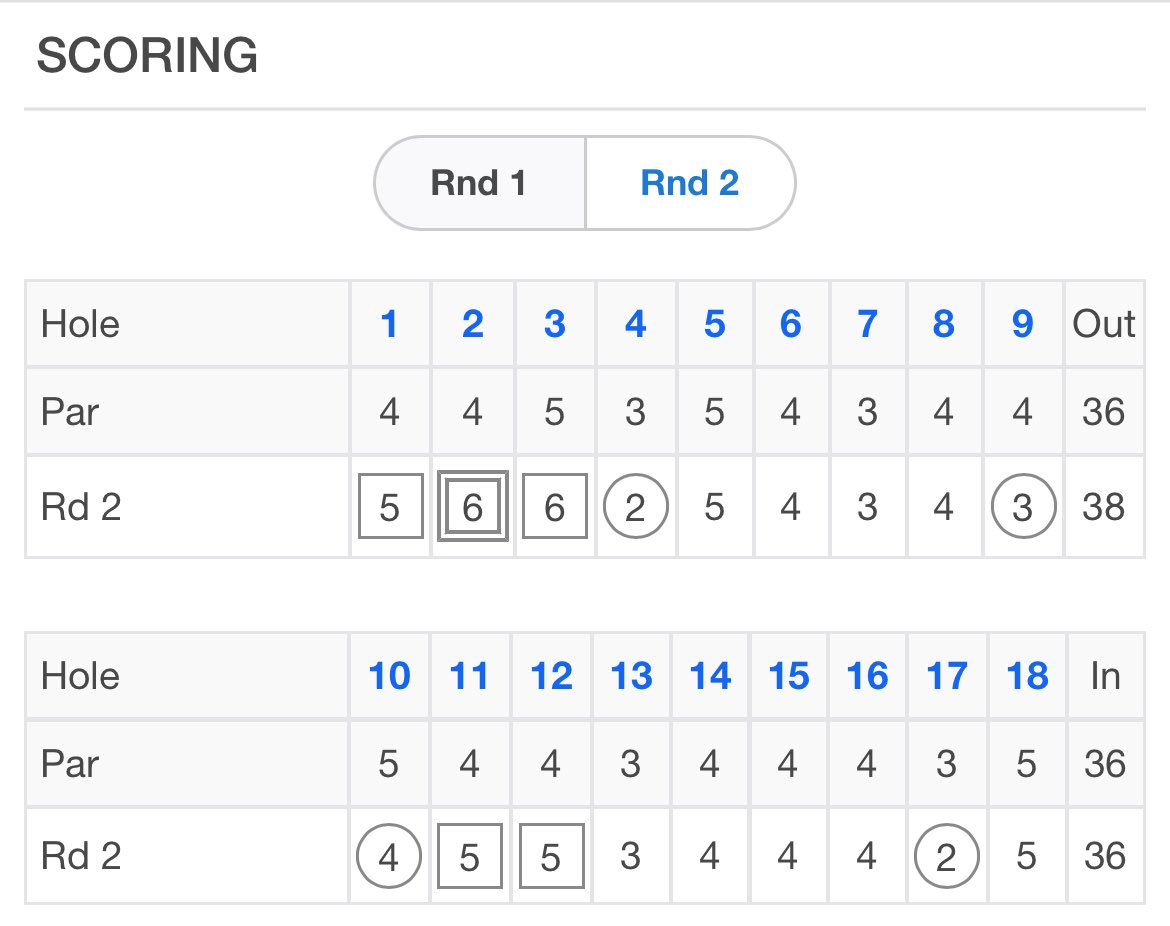
Task: Click hole 4 header link
Action: coord(635,324)
